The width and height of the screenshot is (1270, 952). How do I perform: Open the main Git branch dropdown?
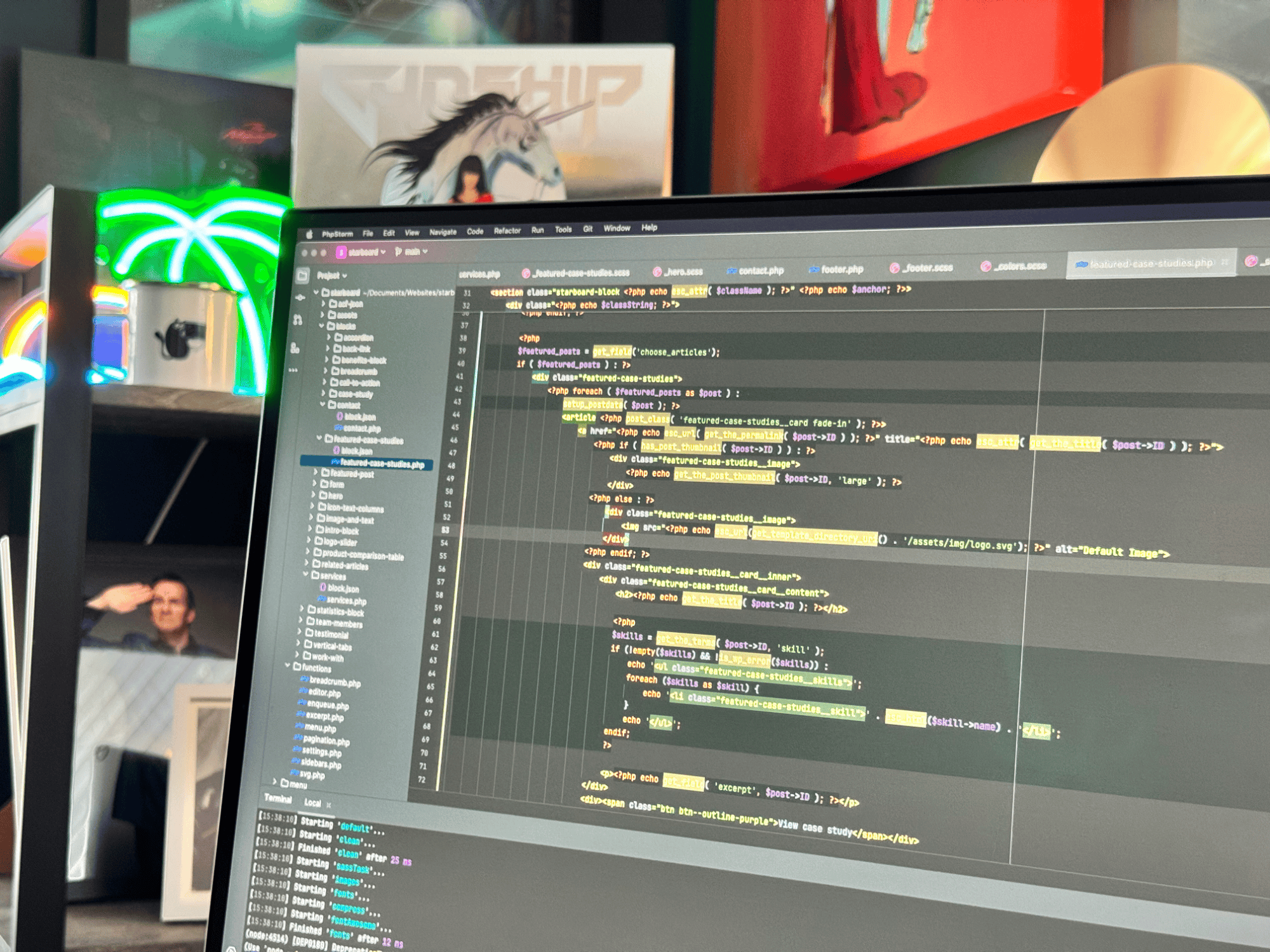pos(411,252)
